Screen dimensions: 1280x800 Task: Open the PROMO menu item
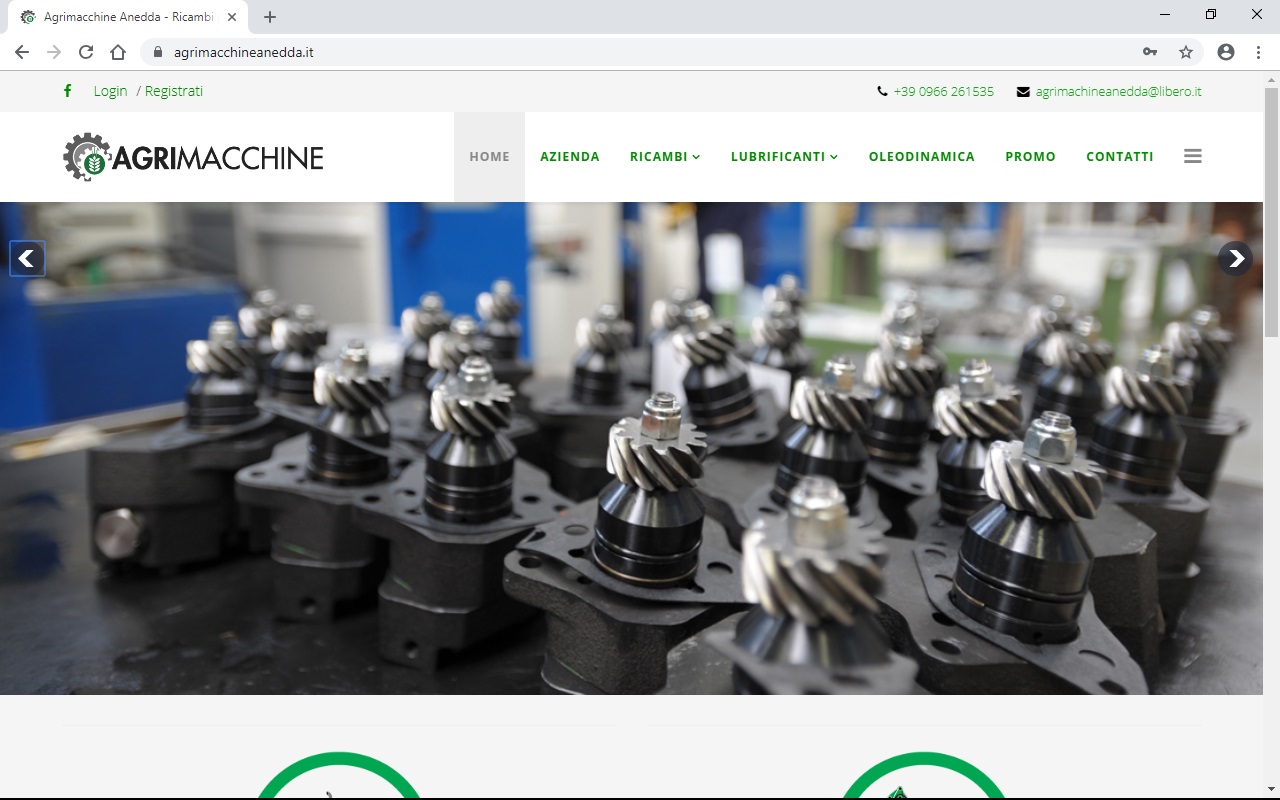click(1030, 157)
